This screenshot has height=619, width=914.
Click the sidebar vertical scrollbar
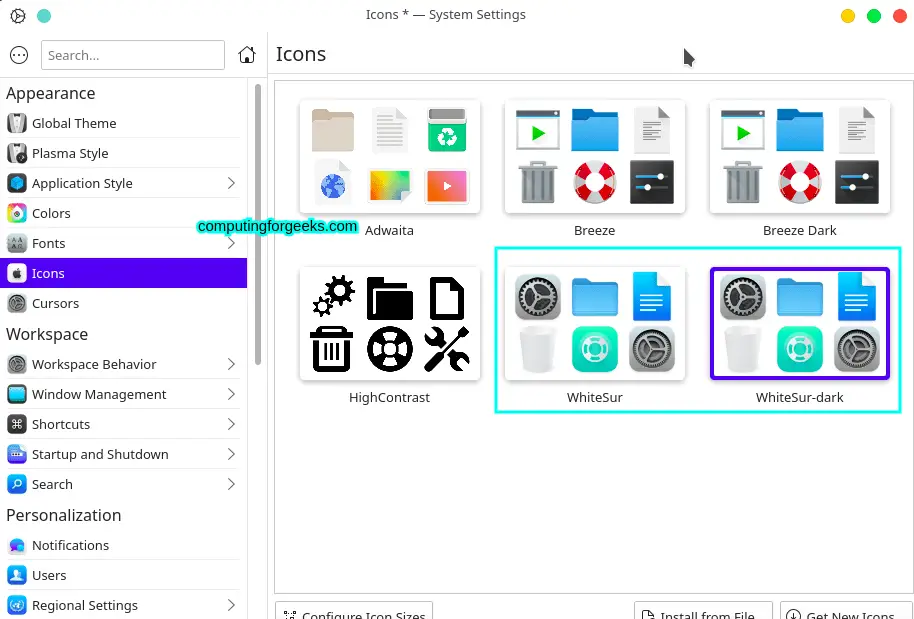pos(258,224)
